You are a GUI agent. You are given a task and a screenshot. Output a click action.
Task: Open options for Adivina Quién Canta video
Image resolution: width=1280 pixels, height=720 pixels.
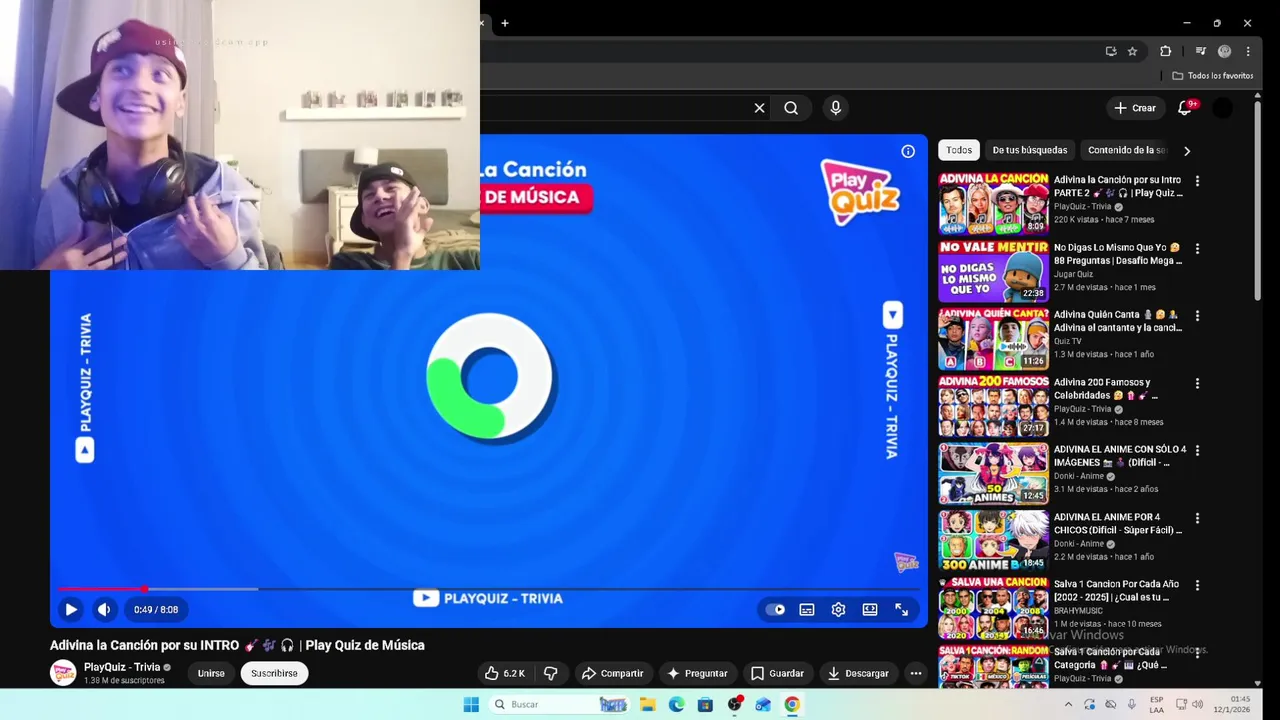tap(1197, 316)
